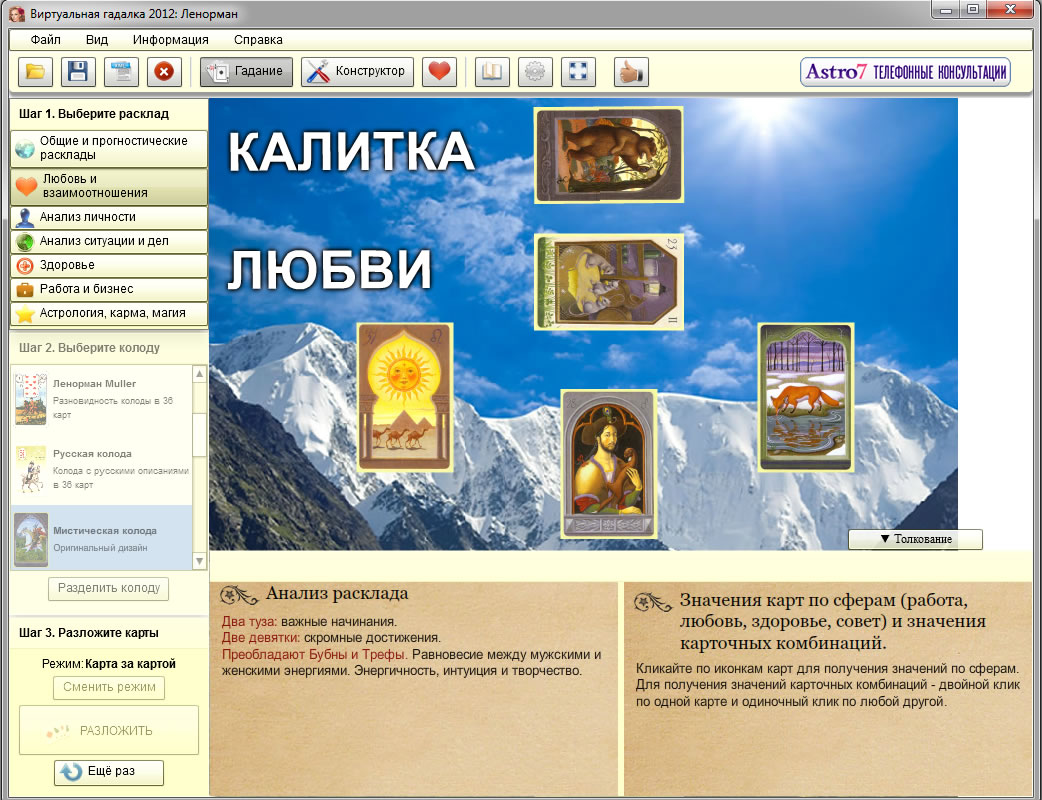Click the Сменить режим button
The image size is (1042, 800).
[x=109, y=687]
